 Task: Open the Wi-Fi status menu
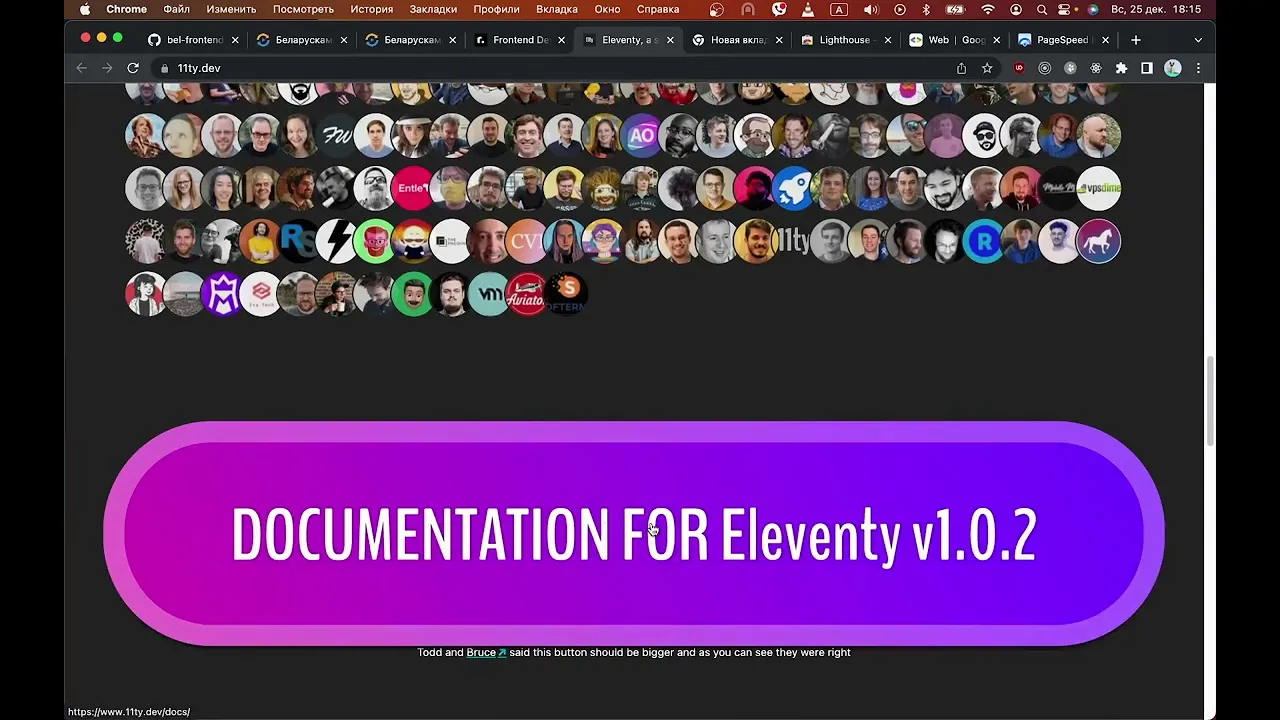pos(988,9)
